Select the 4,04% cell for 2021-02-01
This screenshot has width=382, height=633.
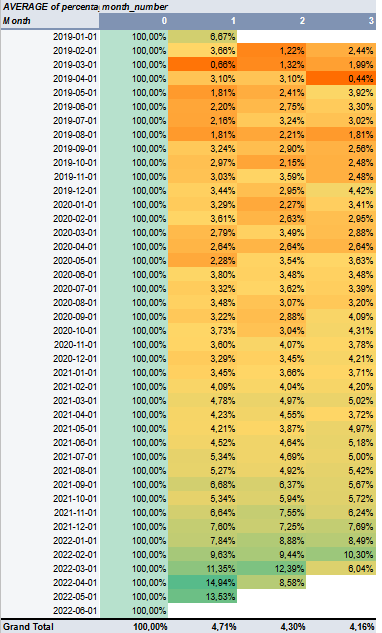coord(272,386)
